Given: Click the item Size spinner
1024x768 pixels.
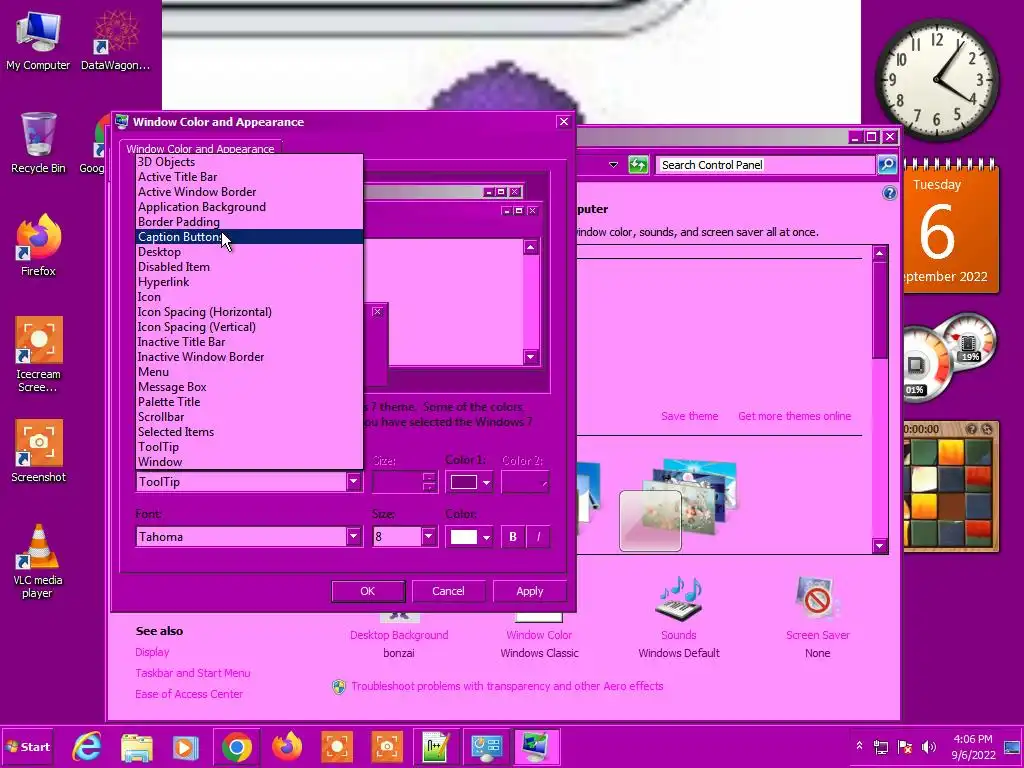Looking at the screenshot, I should pyautogui.click(x=429, y=482).
